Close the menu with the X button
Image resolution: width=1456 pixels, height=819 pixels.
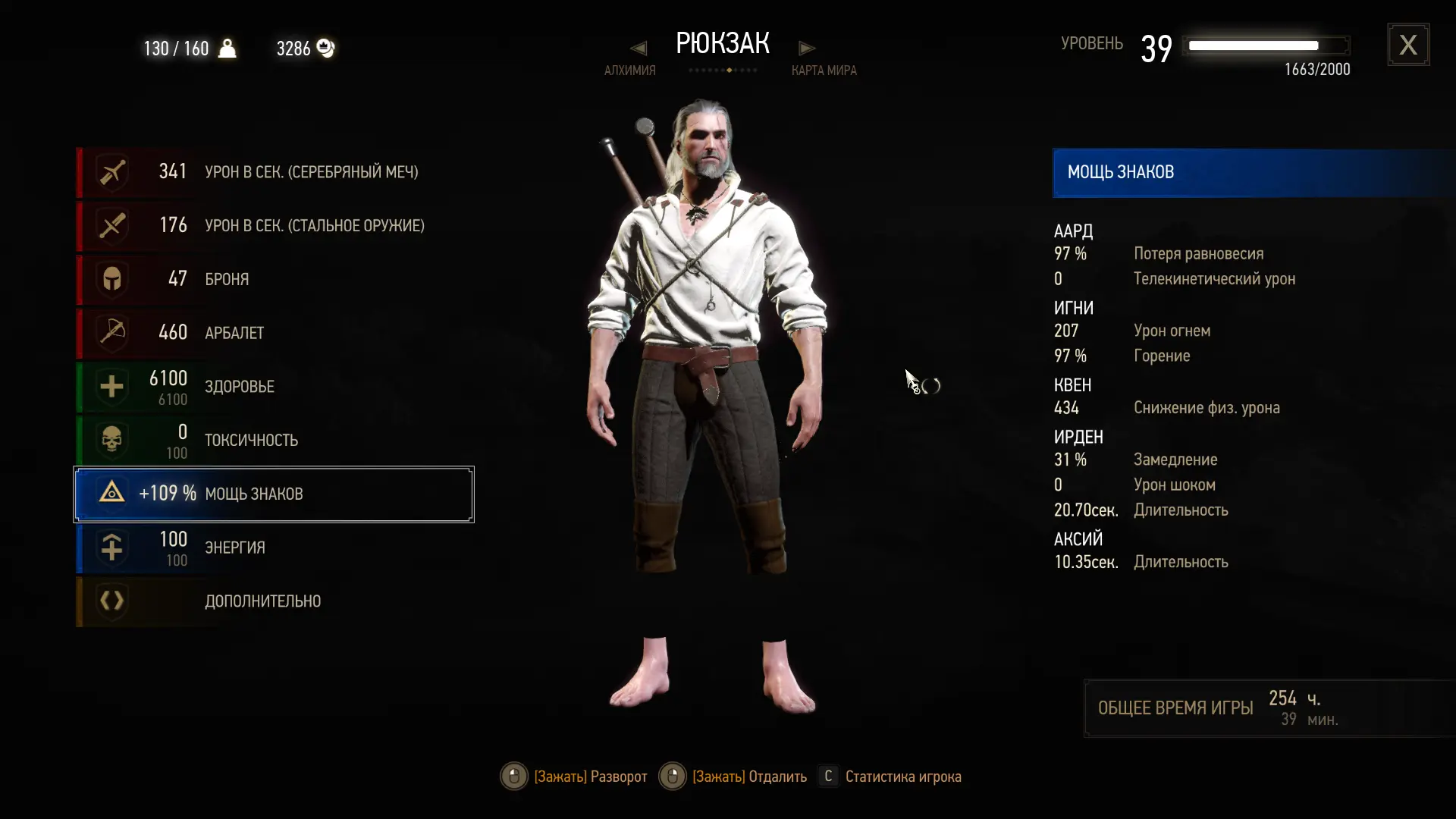[1408, 45]
